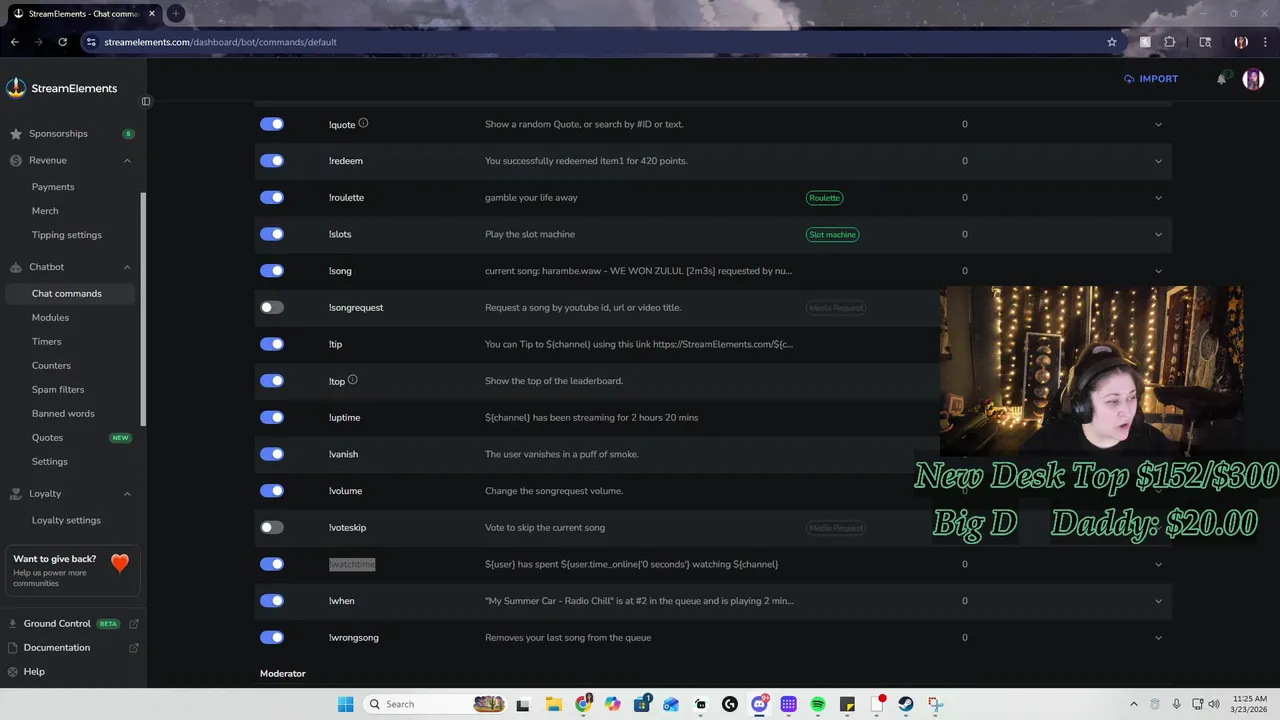Click the Ground Control external link icon
This screenshot has width=1280, height=720.
coord(134,624)
